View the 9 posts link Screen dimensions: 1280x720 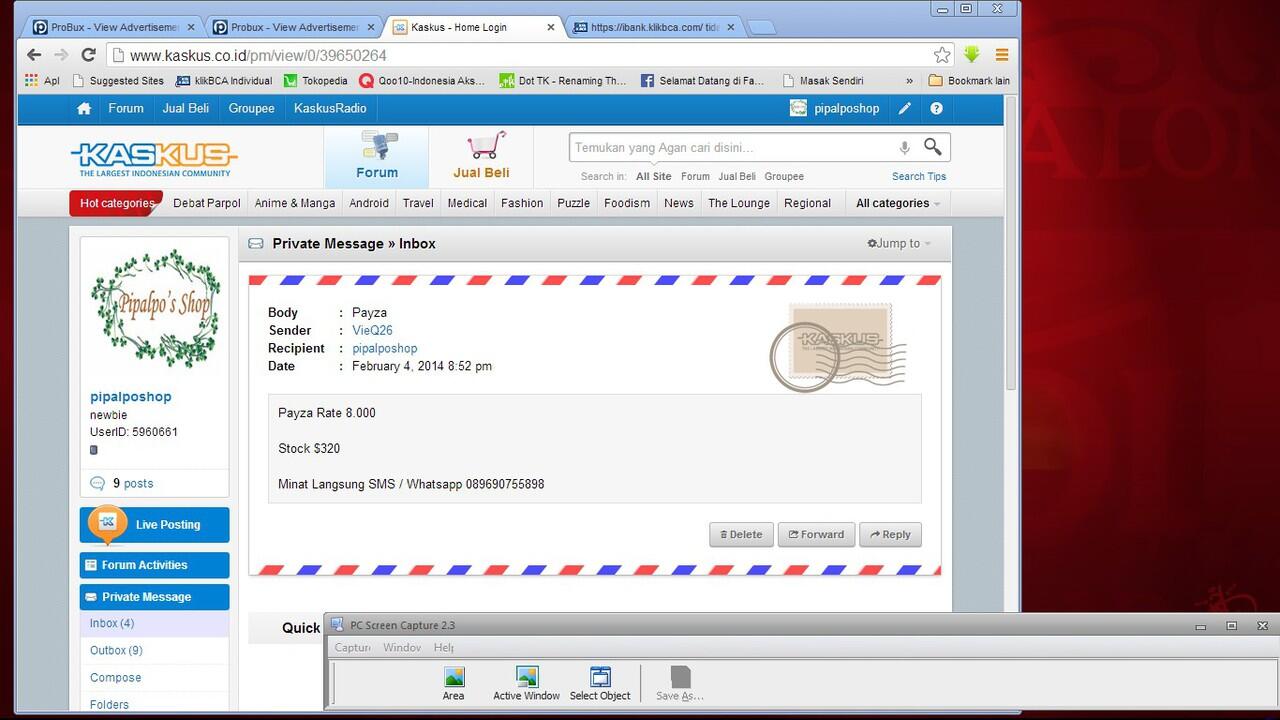tap(133, 484)
